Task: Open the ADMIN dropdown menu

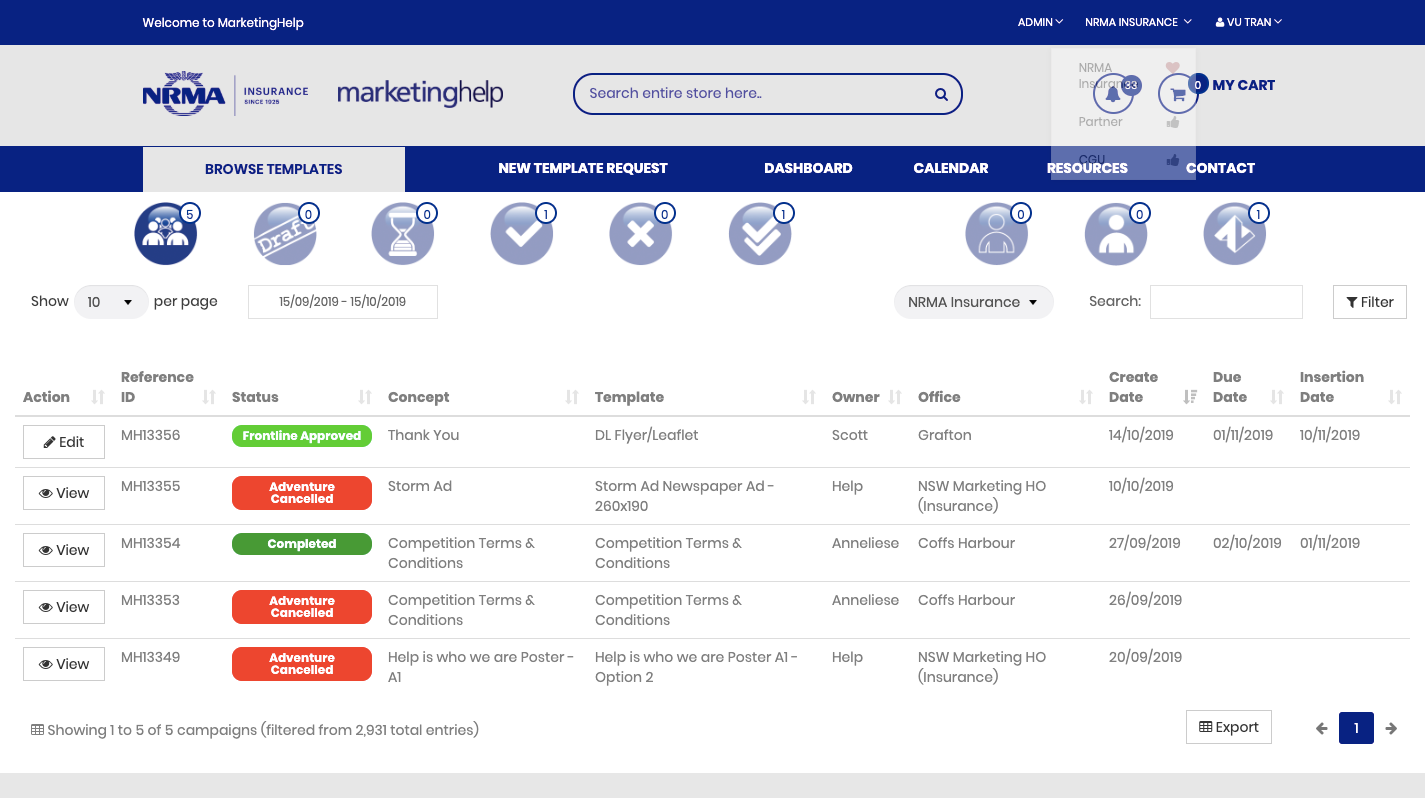Action: coord(1040,22)
